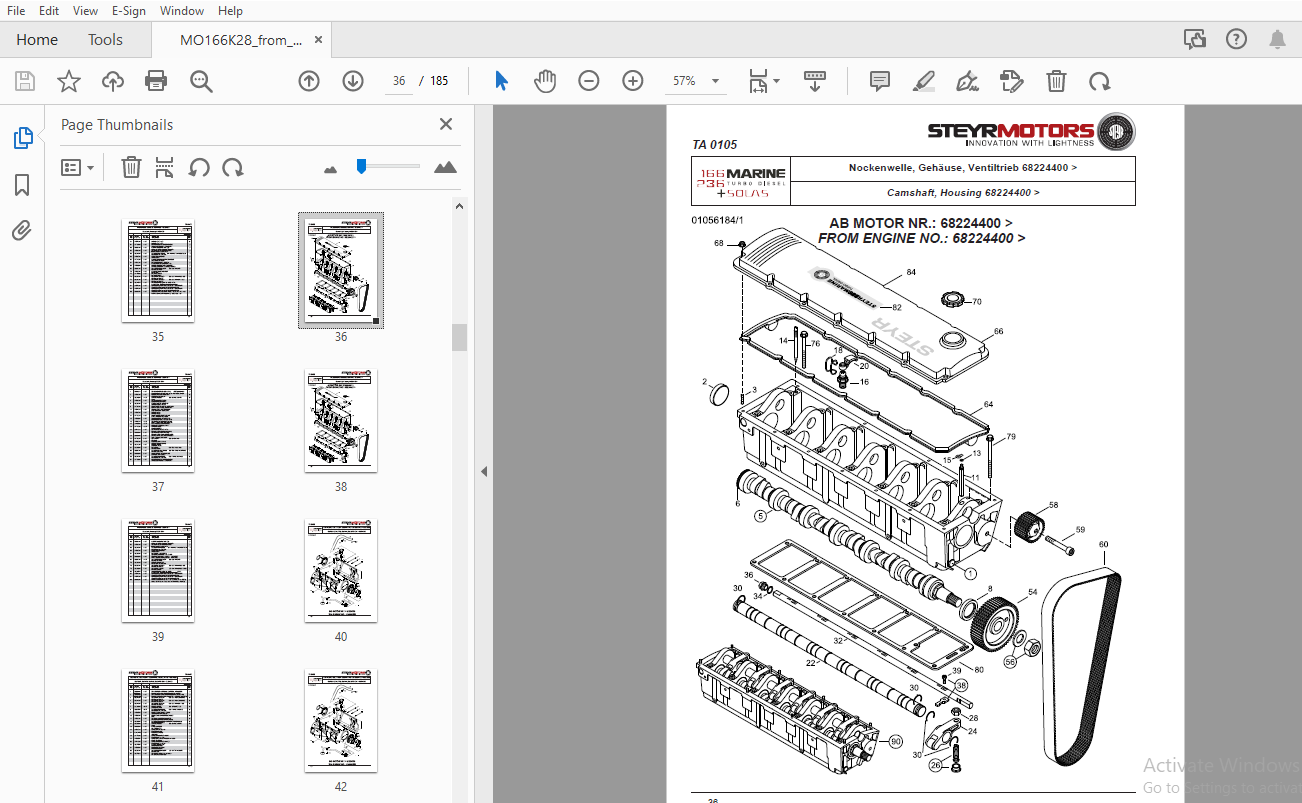Select page 41 thumbnail

pyautogui.click(x=158, y=720)
